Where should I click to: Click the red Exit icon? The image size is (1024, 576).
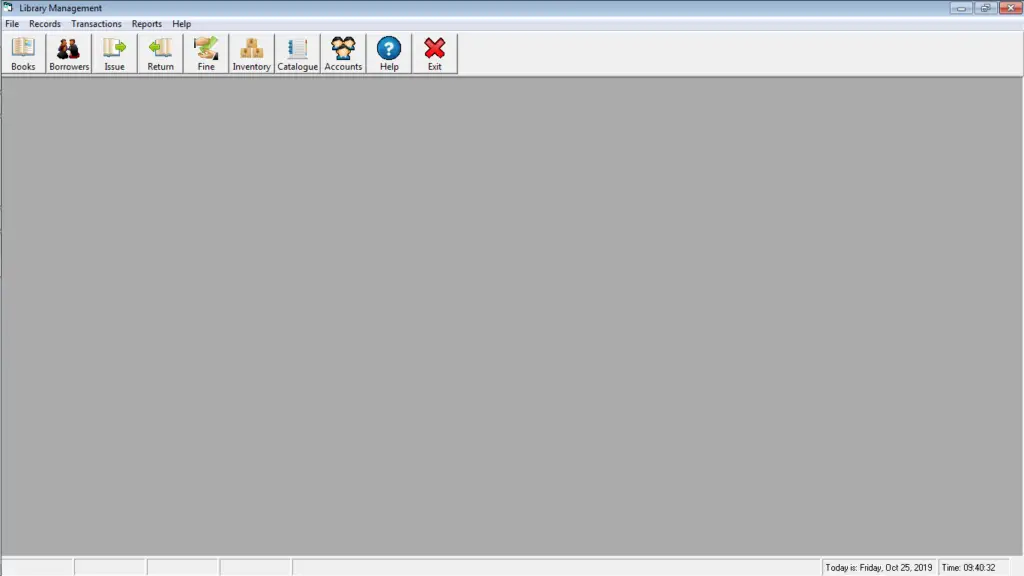[x=434, y=52]
